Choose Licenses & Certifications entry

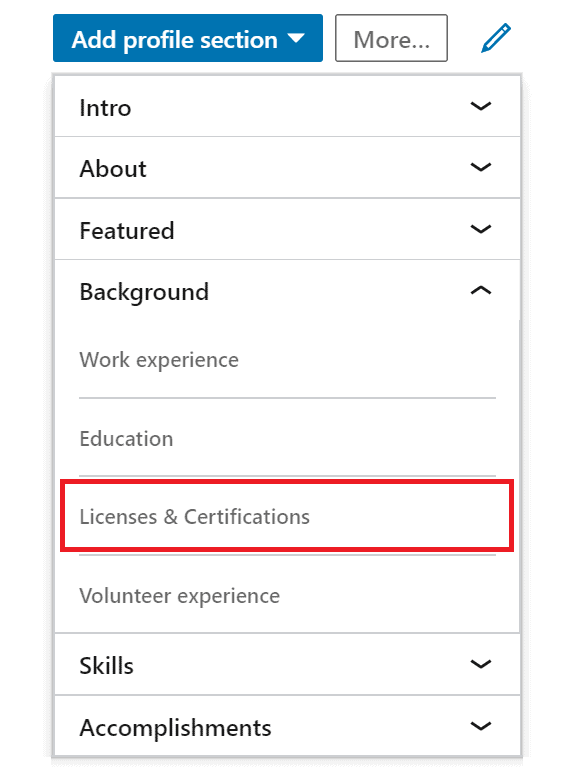(287, 516)
